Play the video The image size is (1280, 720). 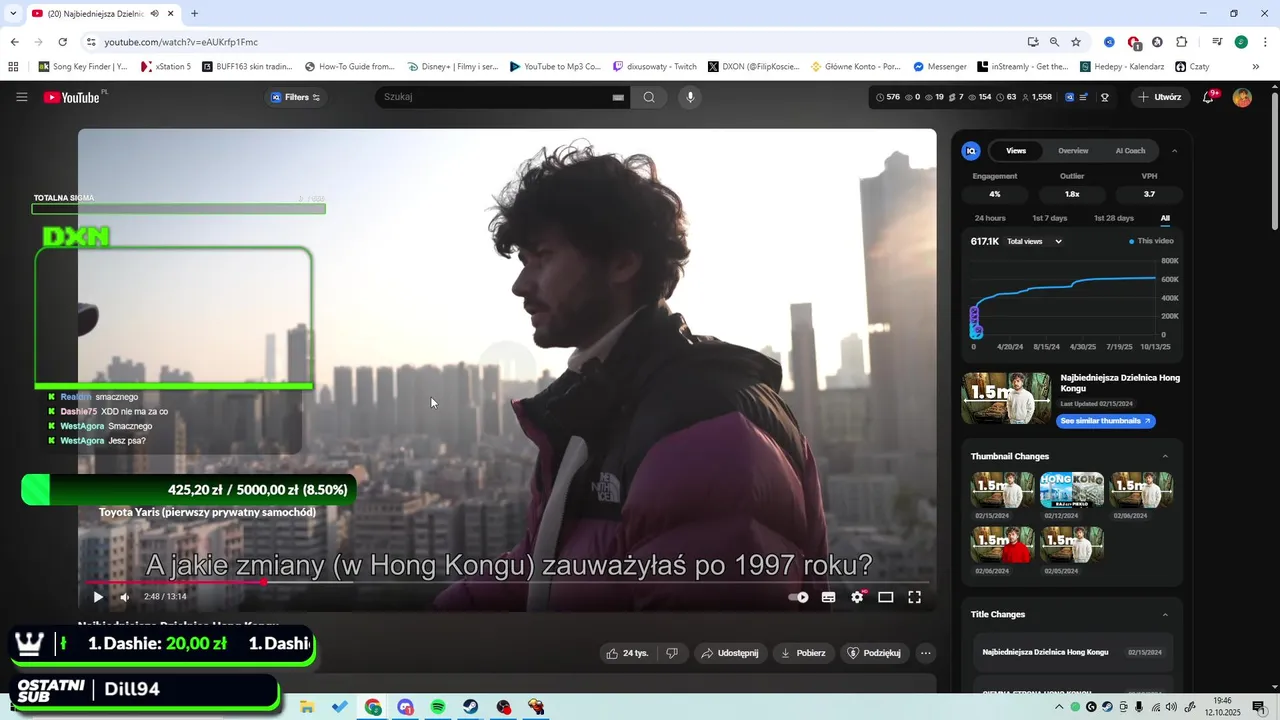coord(98,597)
